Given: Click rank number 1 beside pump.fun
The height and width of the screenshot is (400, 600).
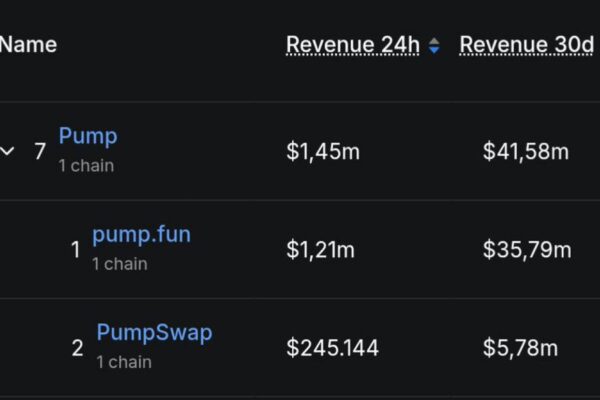Looking at the screenshot, I should (75, 250).
